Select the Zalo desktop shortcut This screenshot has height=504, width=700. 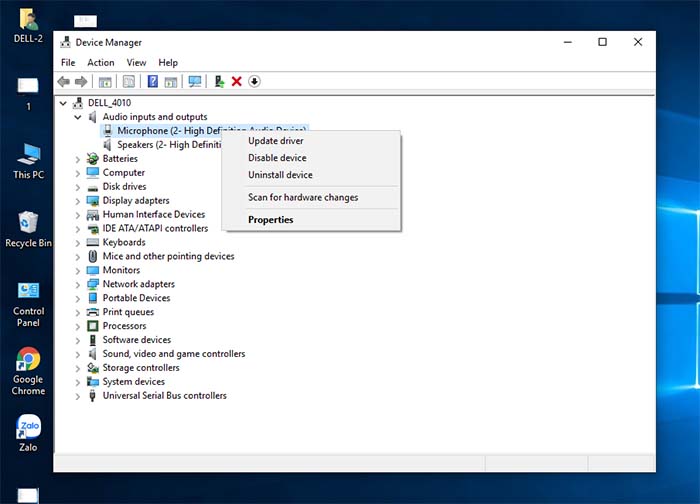pyautogui.click(x=29, y=433)
